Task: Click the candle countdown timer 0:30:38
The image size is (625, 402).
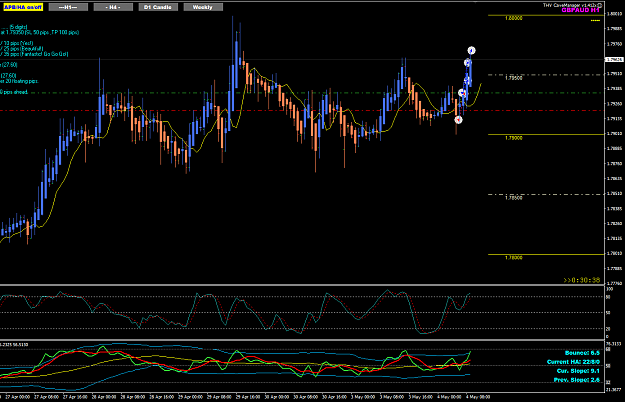Action: (x=582, y=280)
